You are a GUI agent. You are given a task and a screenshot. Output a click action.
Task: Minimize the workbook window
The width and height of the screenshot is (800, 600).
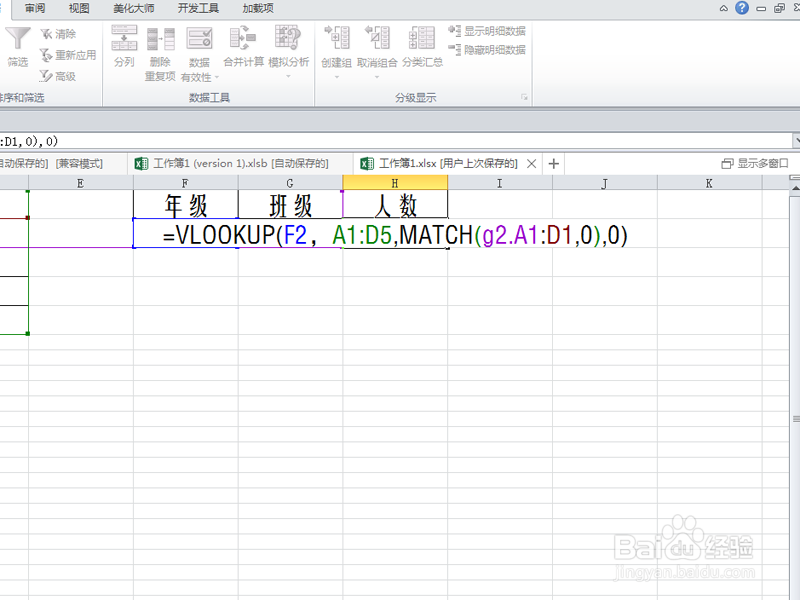click(x=761, y=9)
